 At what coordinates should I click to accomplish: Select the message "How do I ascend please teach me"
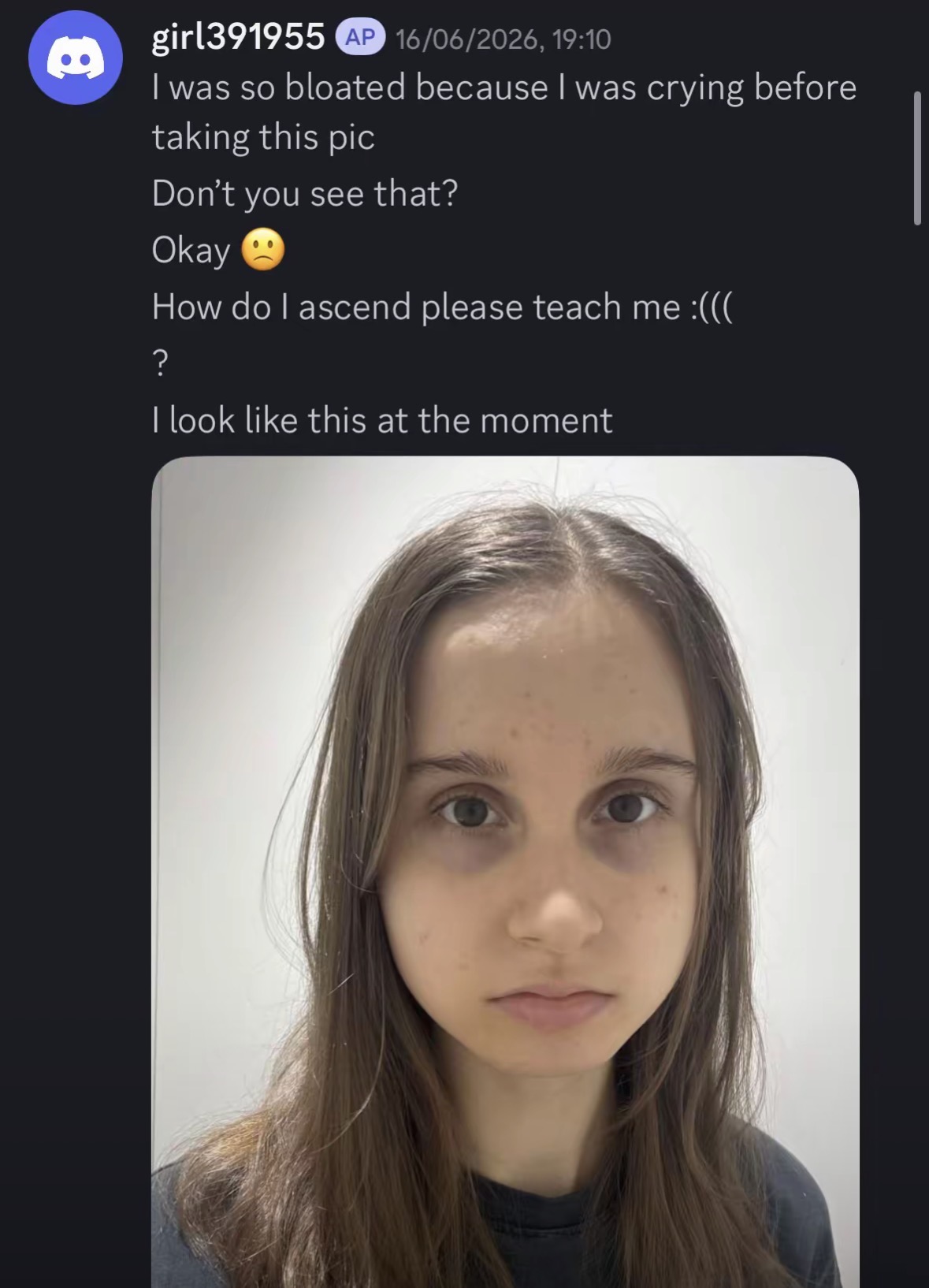[442, 307]
